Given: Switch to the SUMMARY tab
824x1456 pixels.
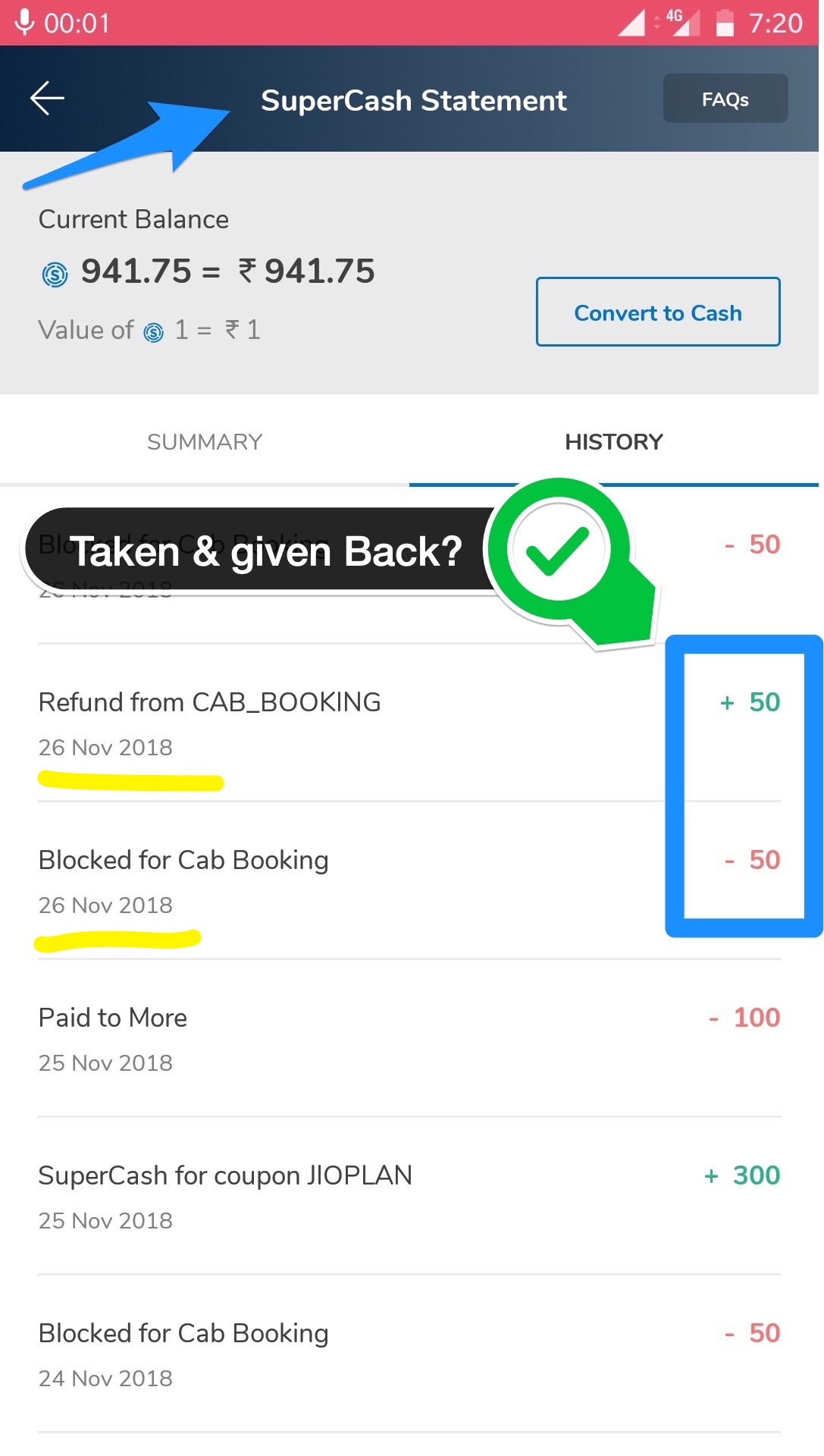Looking at the screenshot, I should click(x=205, y=441).
